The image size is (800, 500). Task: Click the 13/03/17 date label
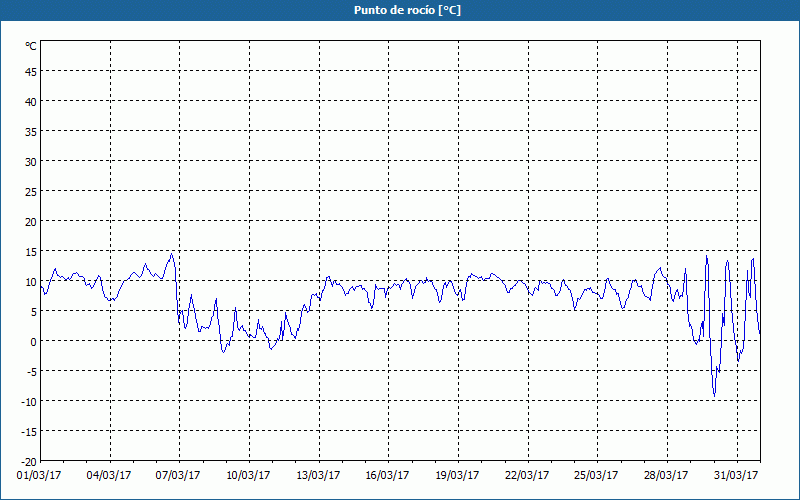coord(318,476)
